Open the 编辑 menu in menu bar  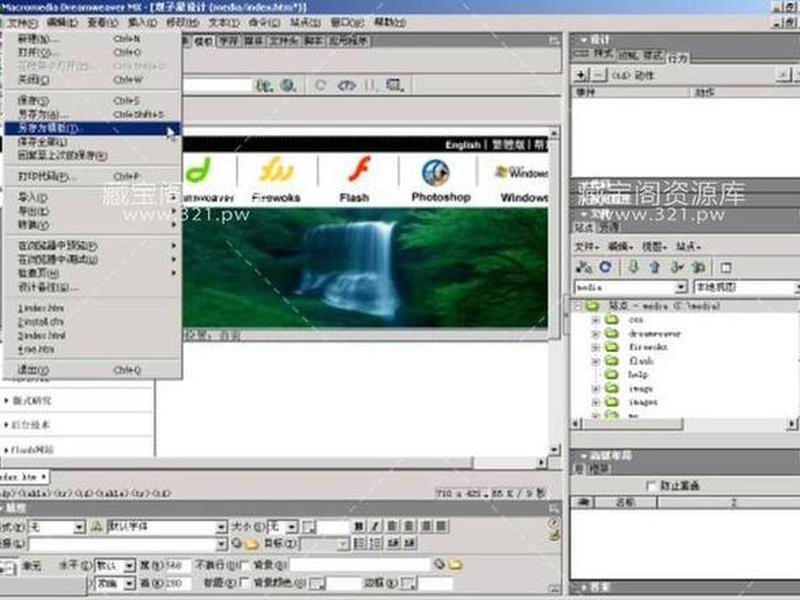(62, 22)
